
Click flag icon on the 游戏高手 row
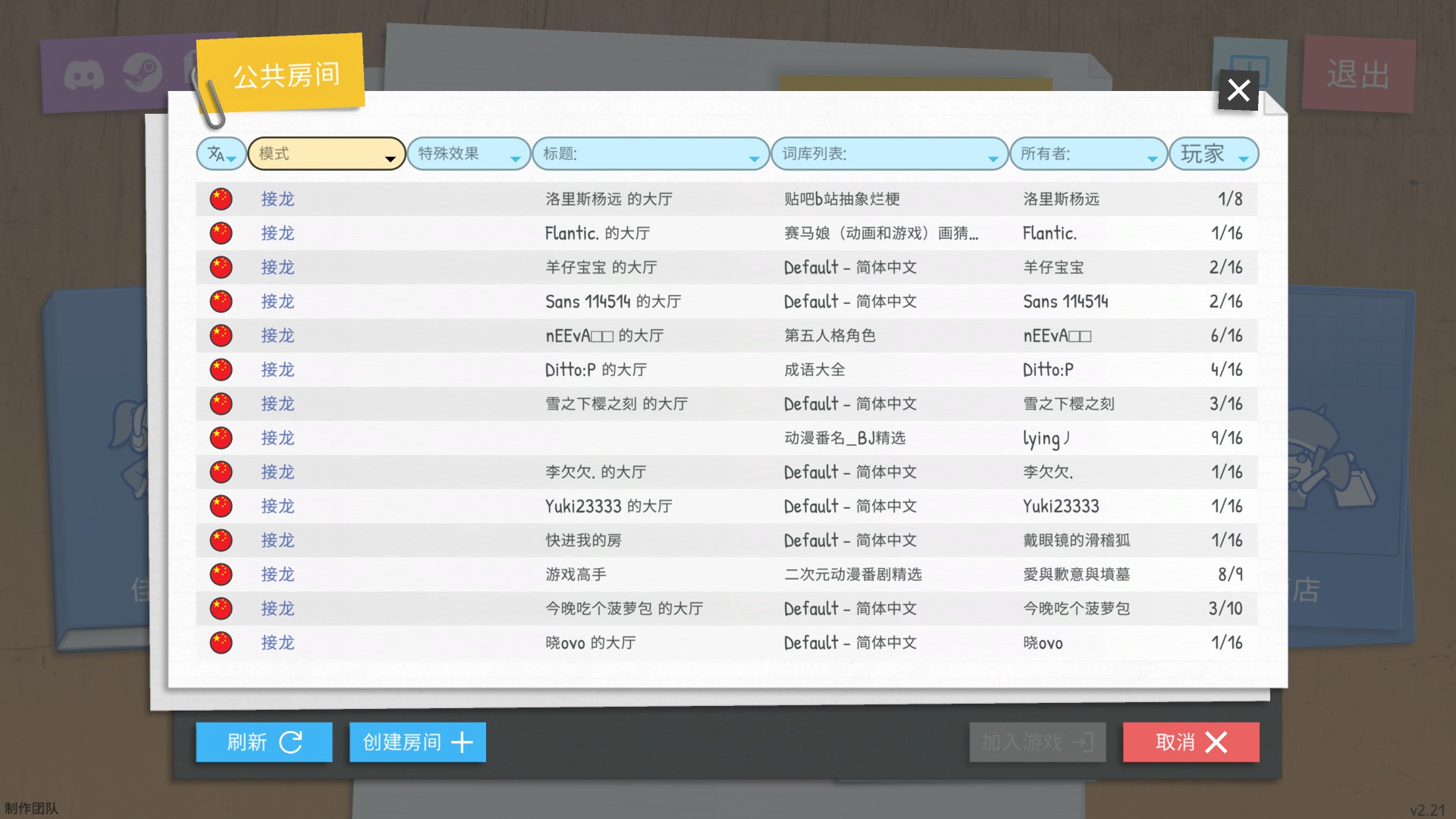click(x=221, y=574)
